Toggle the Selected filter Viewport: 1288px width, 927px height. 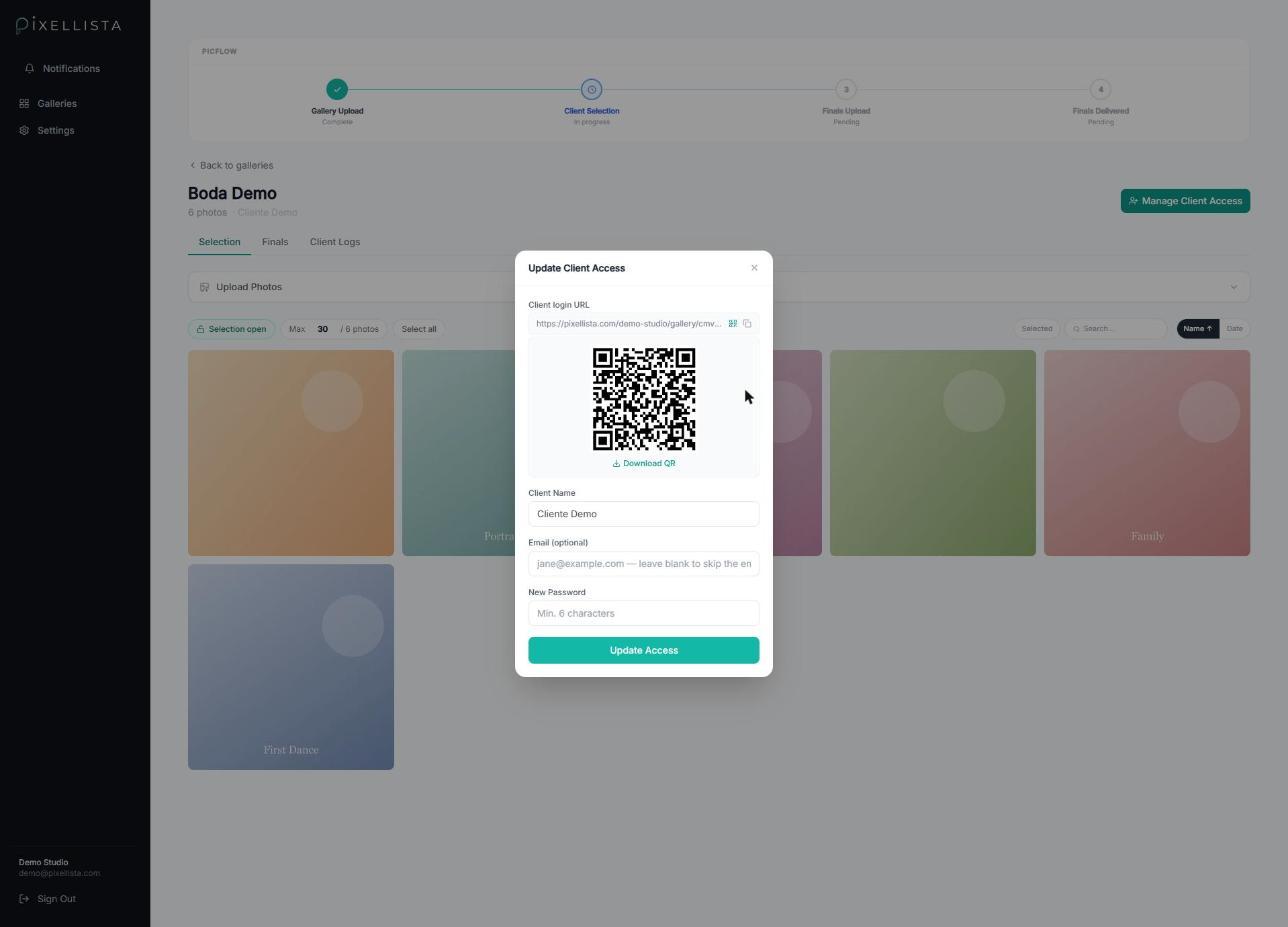1036,329
